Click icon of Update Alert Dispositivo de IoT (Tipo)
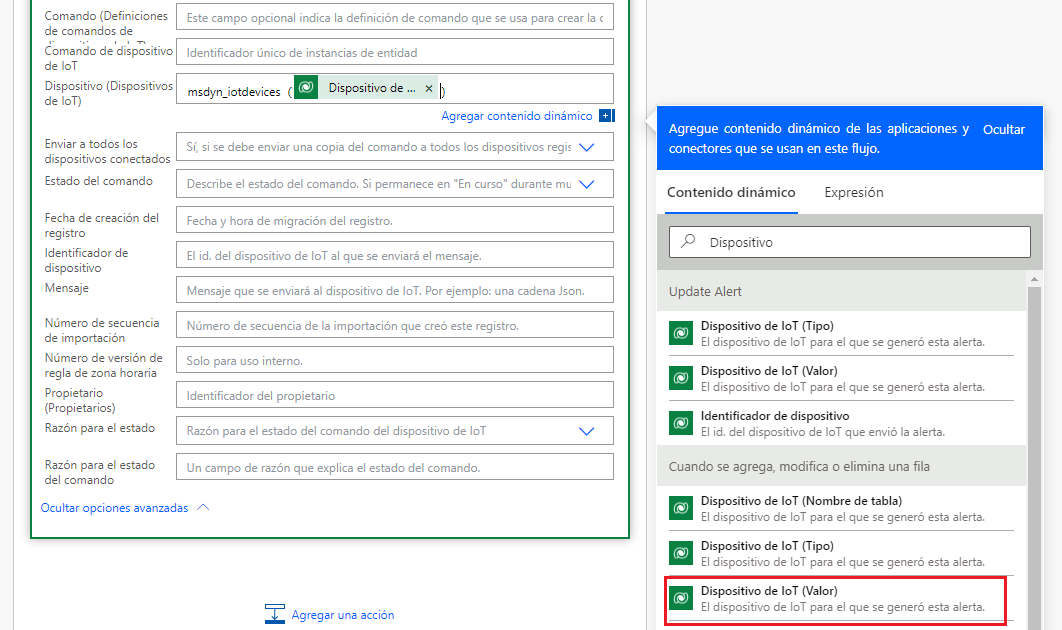Screen dimensions: 1062x630 [681, 333]
